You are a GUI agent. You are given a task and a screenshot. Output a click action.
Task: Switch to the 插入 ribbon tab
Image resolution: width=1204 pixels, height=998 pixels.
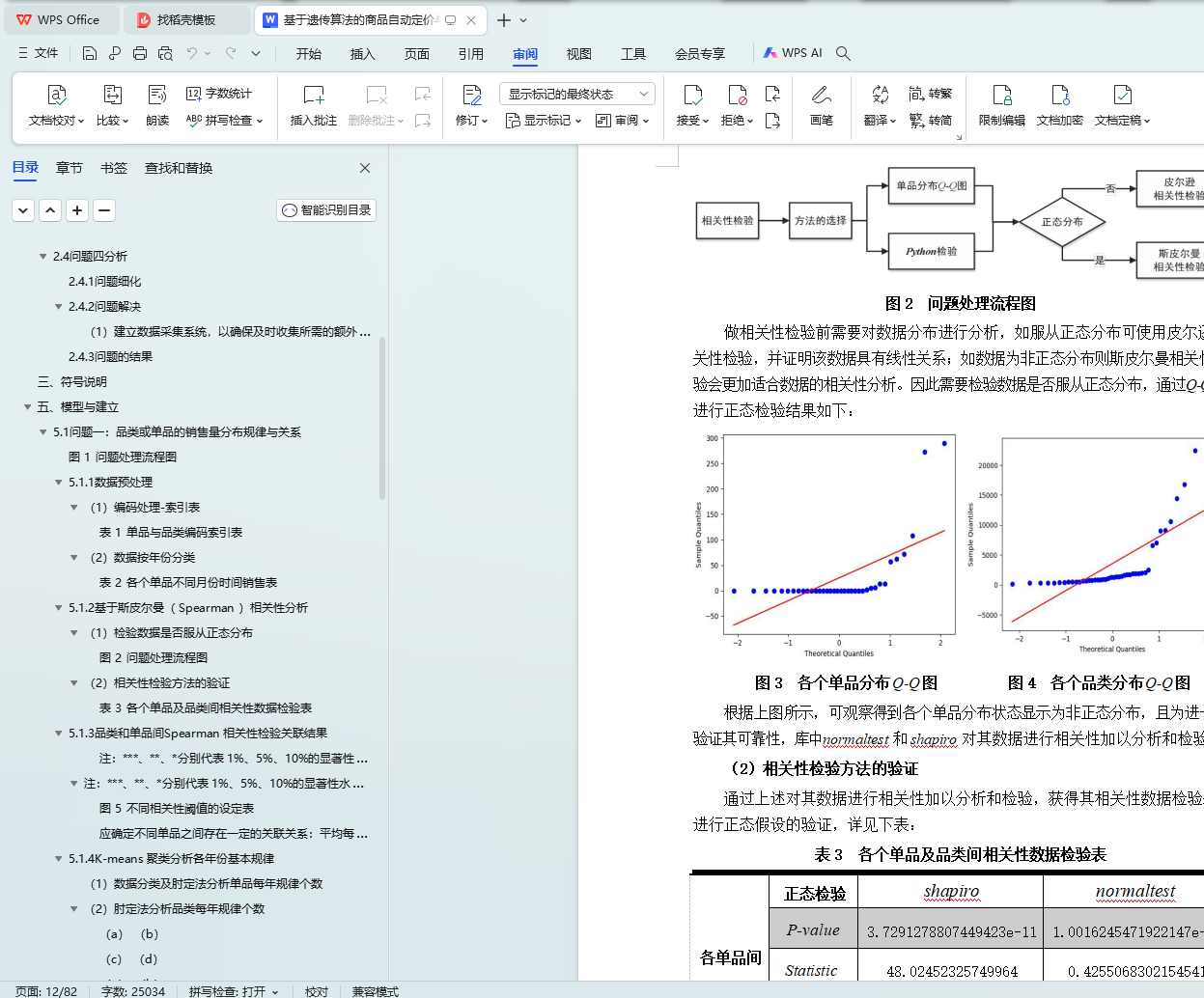coord(363,54)
